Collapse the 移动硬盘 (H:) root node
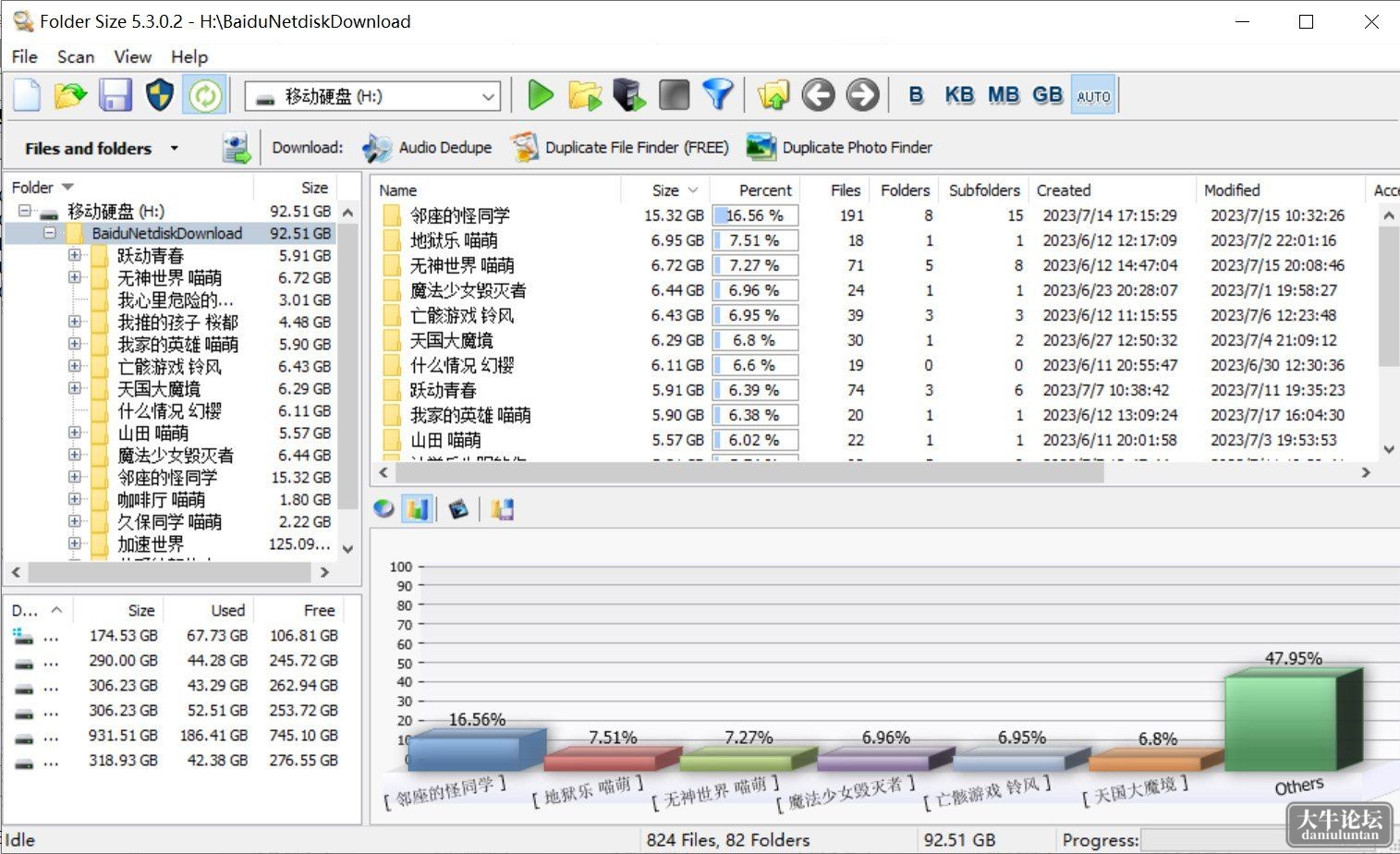 (x=25, y=211)
